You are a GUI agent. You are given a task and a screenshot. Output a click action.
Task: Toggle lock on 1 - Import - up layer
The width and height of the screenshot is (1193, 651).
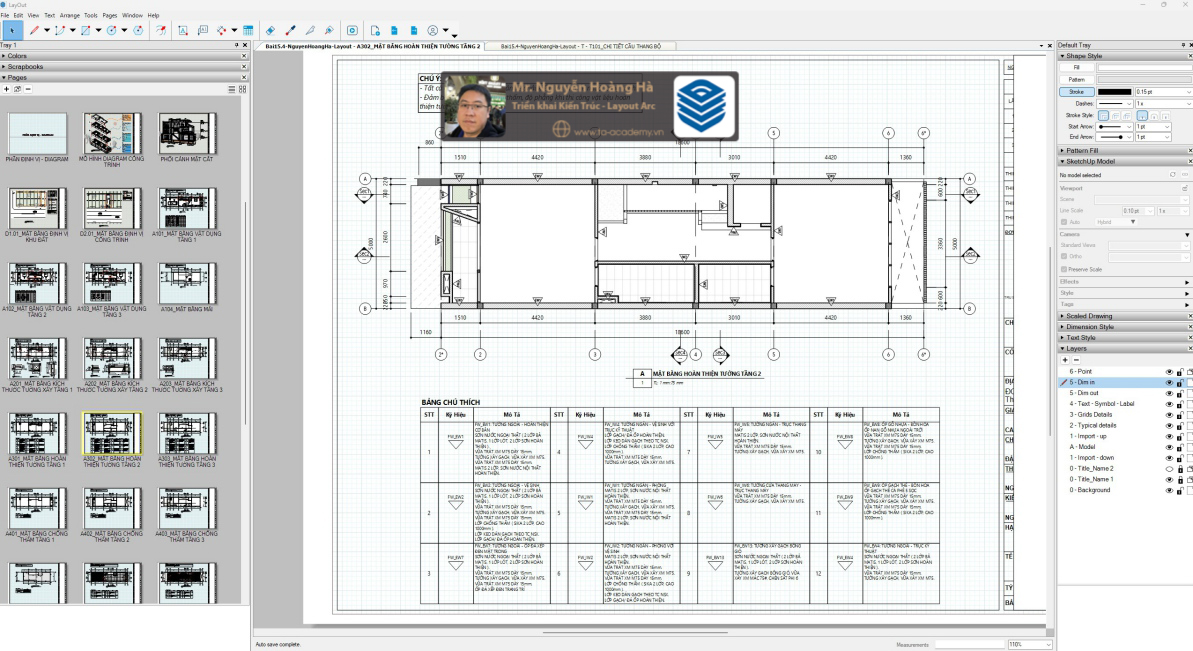(x=1180, y=437)
